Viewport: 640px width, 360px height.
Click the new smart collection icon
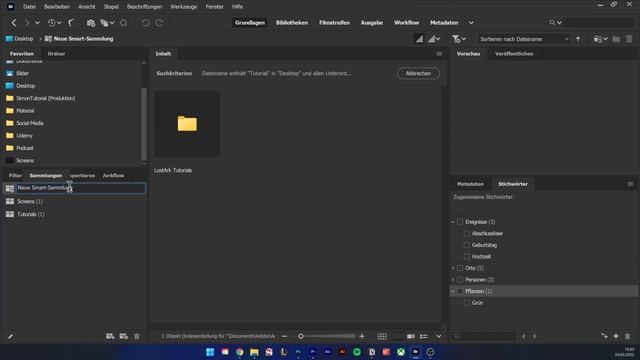point(124,336)
